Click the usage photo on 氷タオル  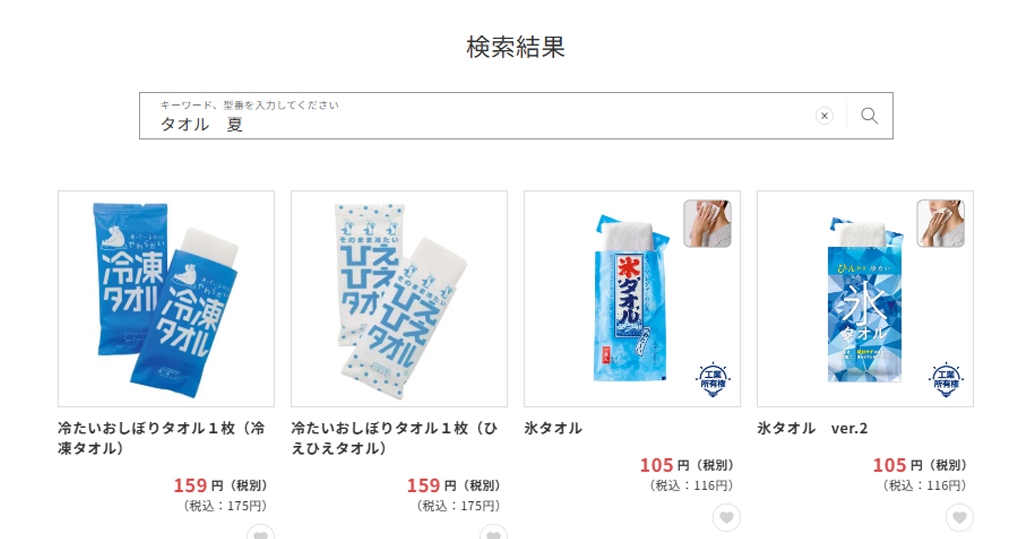coord(707,223)
